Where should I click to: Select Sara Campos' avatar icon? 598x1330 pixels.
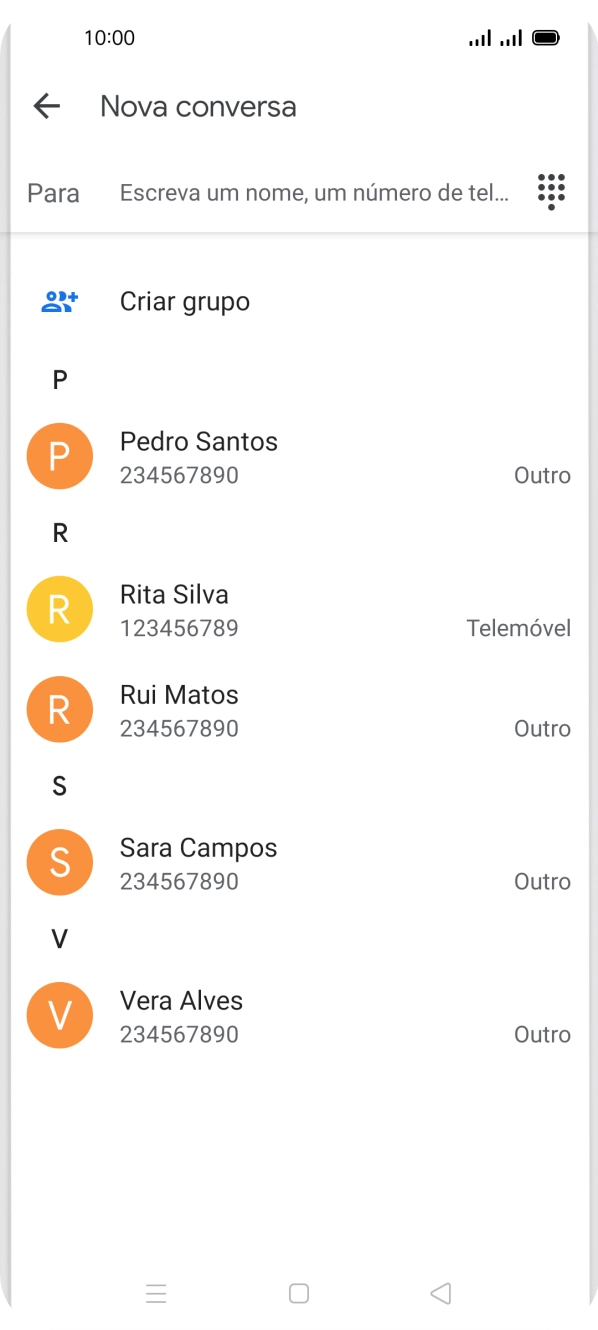click(x=59, y=862)
